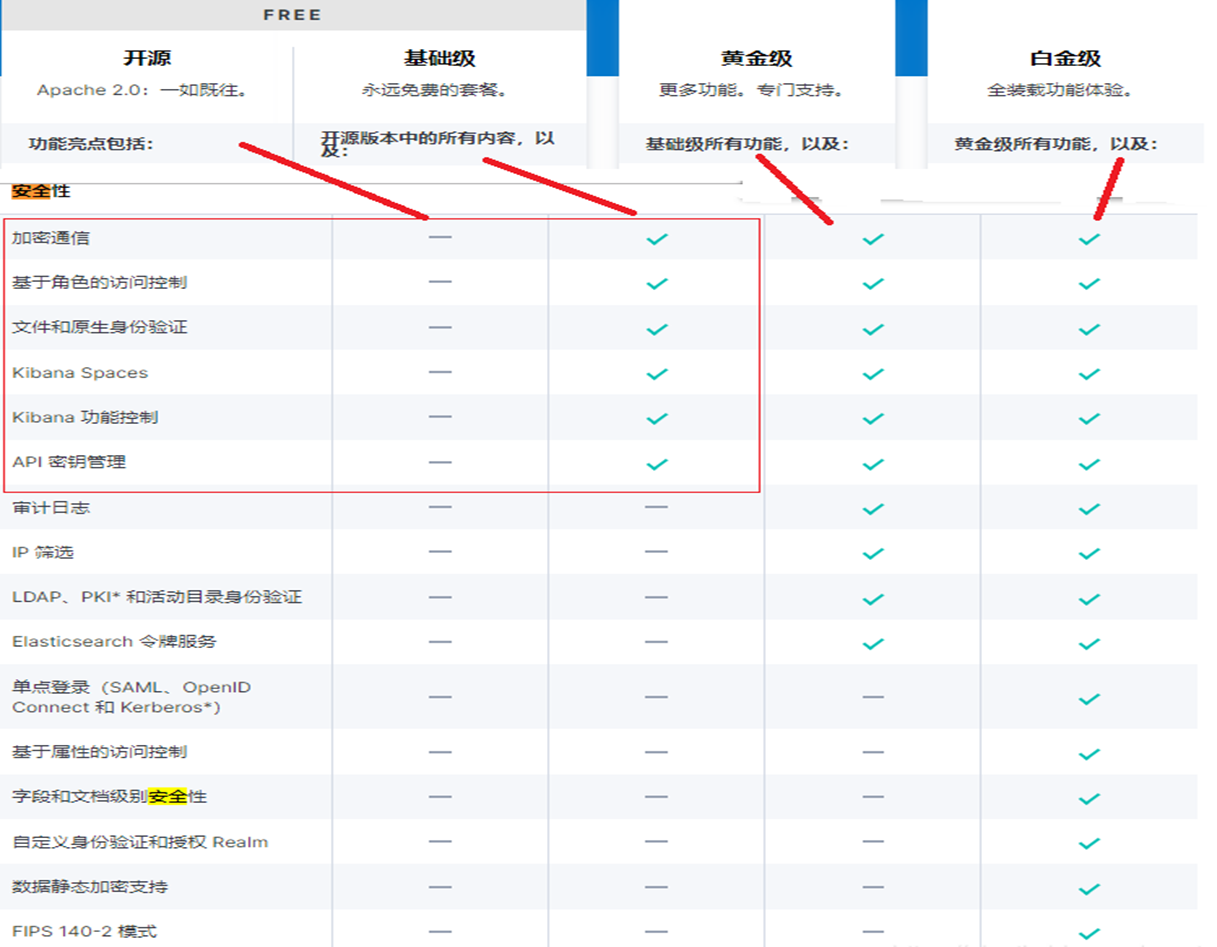Image resolution: width=1217 pixels, height=947 pixels.
Task: Click the 白金级 checkmark for 数据静态加密支持
Action: click(x=1089, y=889)
